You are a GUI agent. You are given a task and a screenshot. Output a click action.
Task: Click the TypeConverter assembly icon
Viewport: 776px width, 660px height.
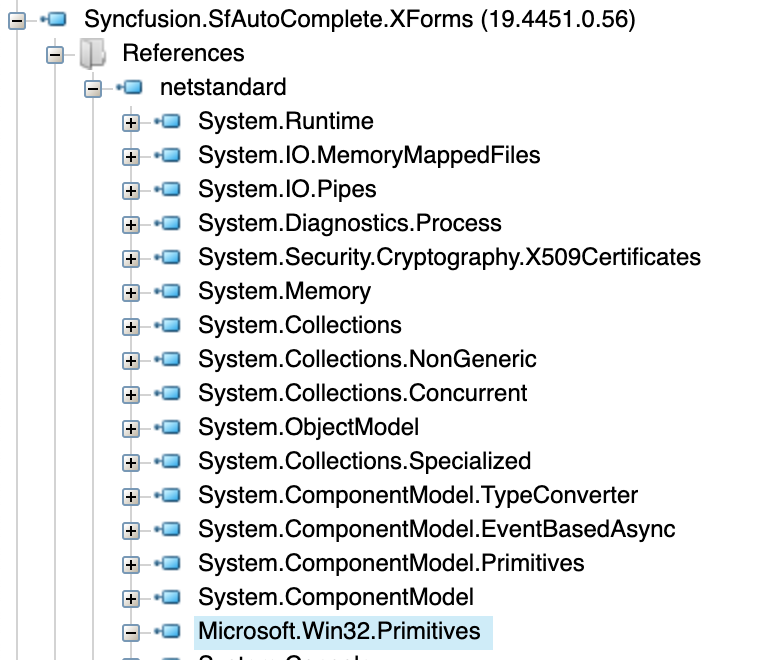[168, 495]
